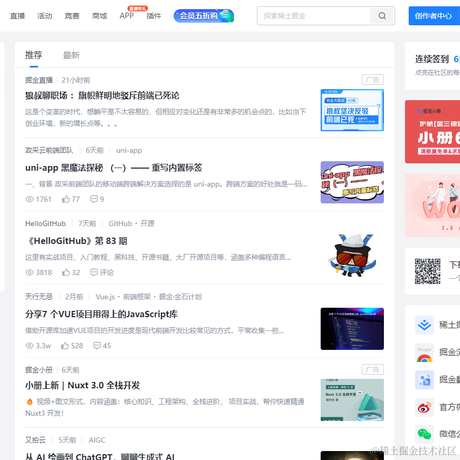Click author 天行无忌

(x=39, y=297)
